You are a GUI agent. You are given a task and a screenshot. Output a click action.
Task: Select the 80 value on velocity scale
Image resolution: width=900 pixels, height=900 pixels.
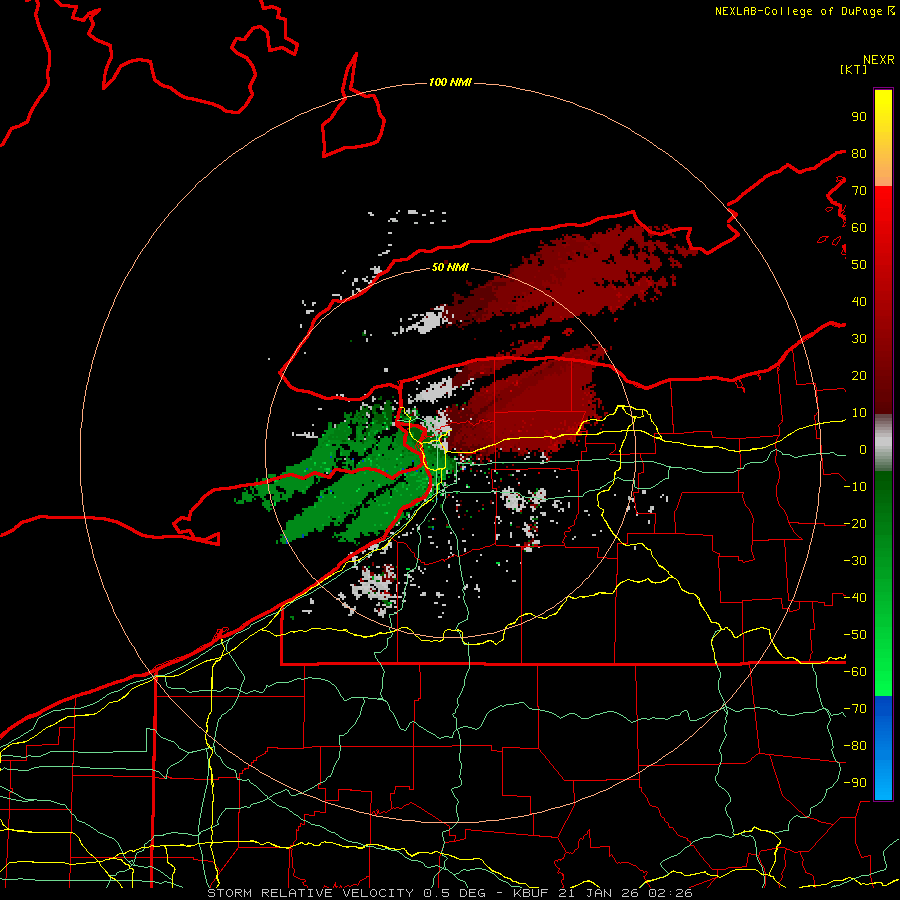[x=859, y=154]
